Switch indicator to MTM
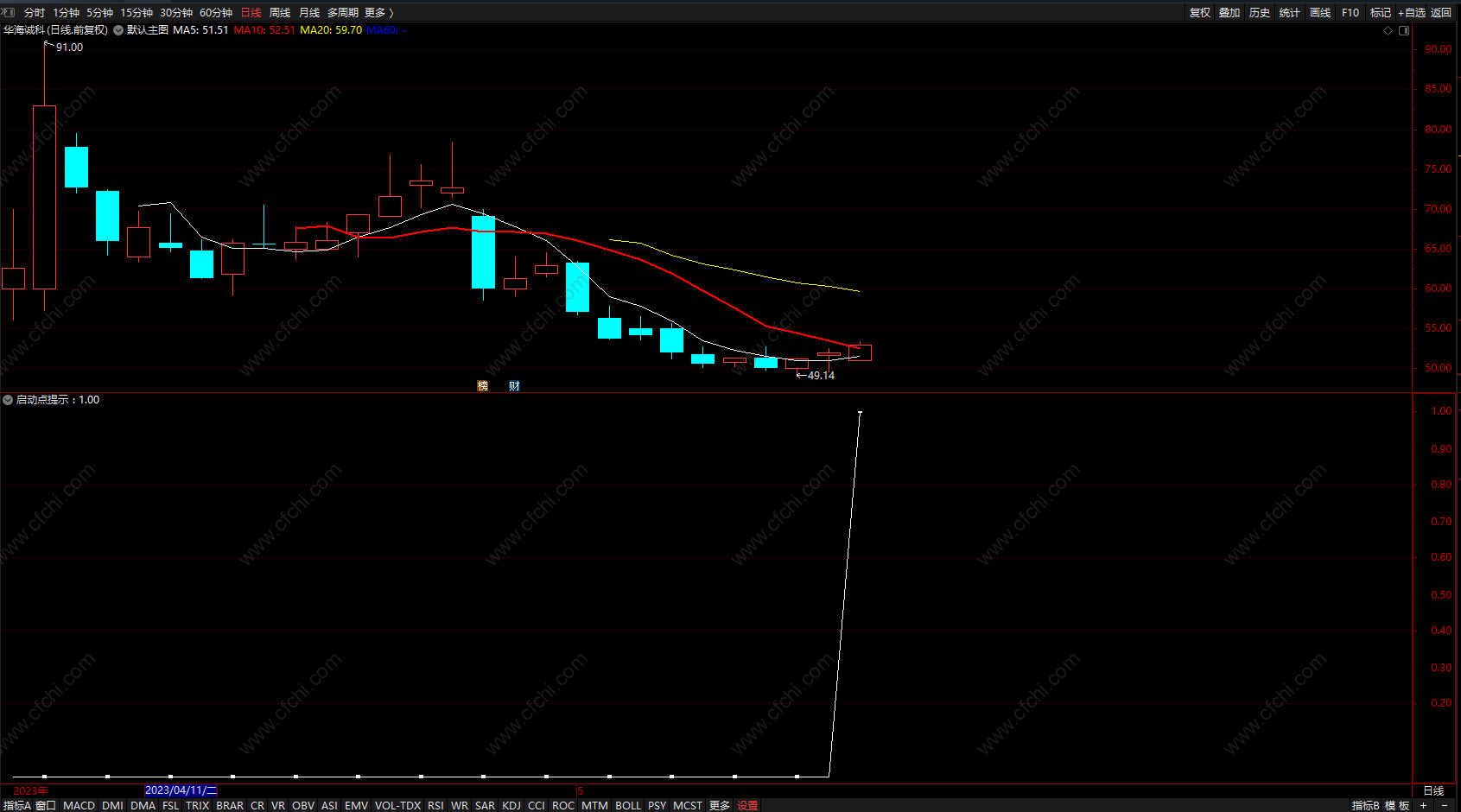 [594, 805]
